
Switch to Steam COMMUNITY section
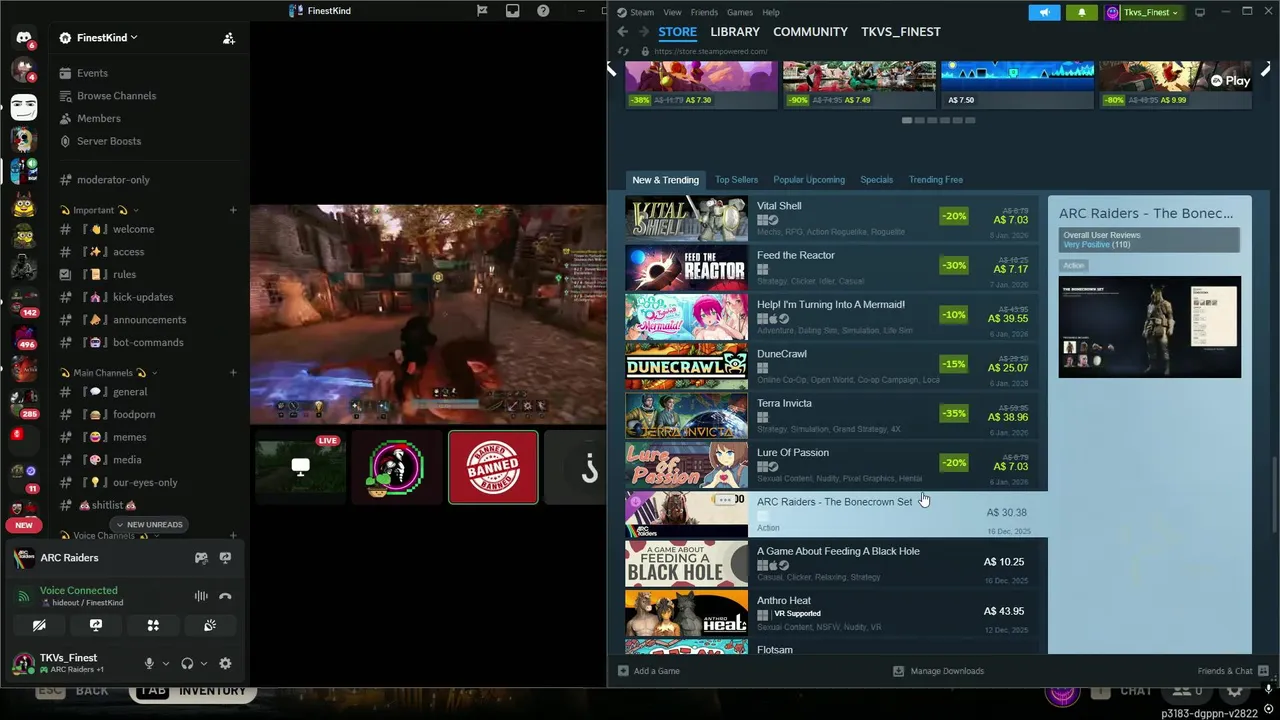coord(810,32)
